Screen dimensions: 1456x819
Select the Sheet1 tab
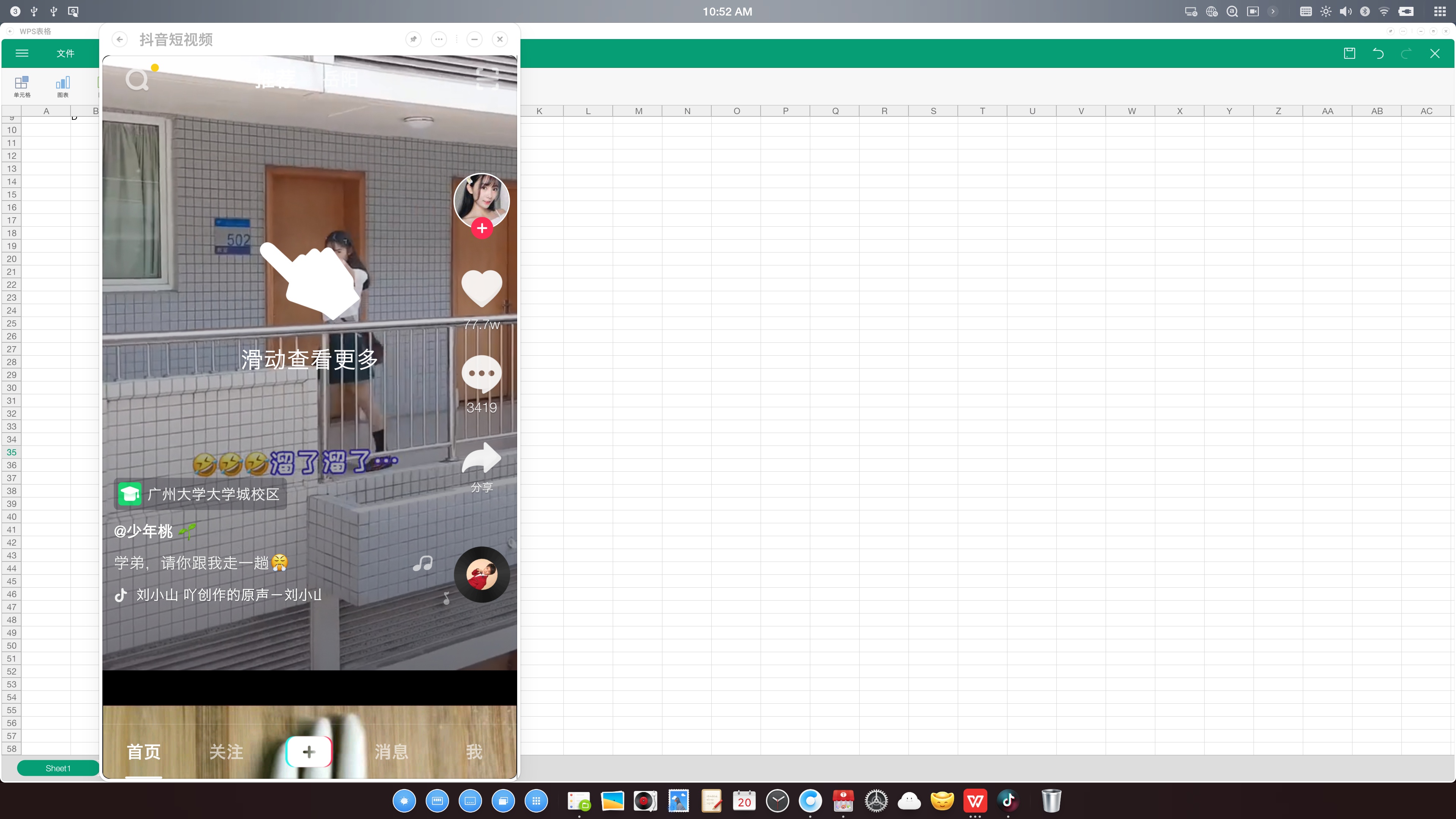tap(58, 768)
